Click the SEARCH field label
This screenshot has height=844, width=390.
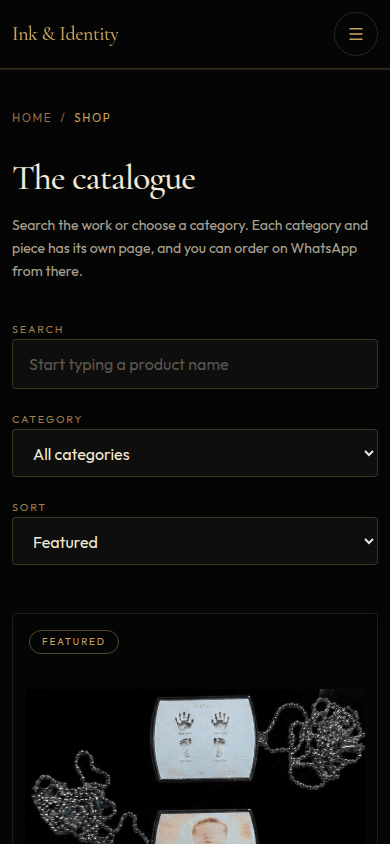38,329
